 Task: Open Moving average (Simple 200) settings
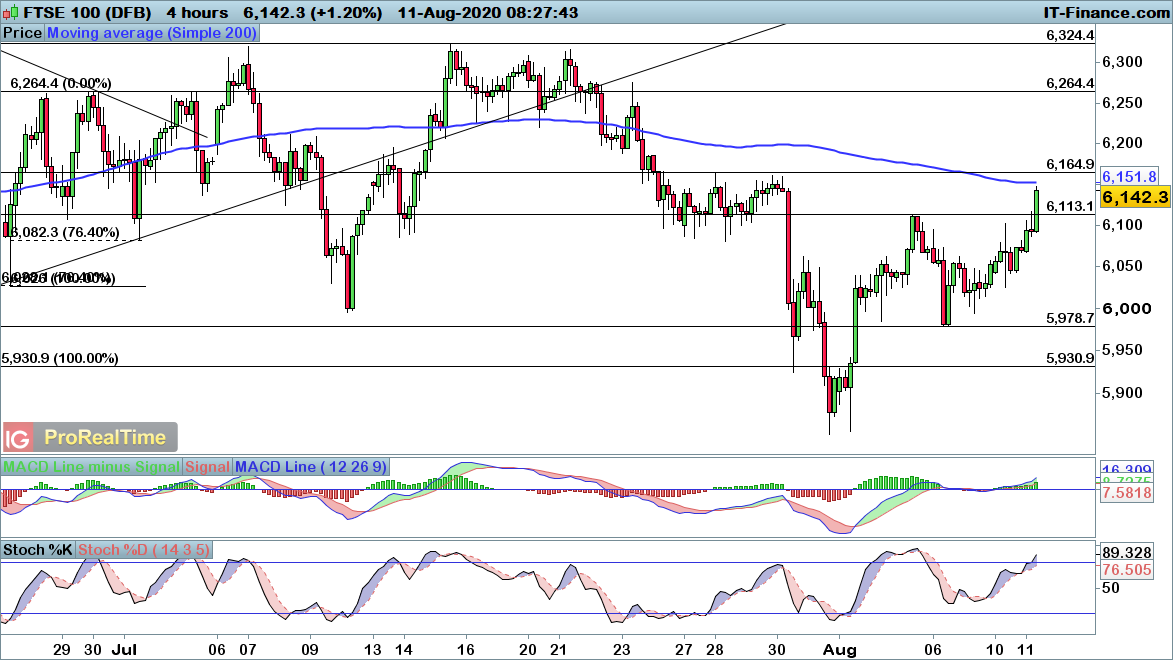coord(152,33)
